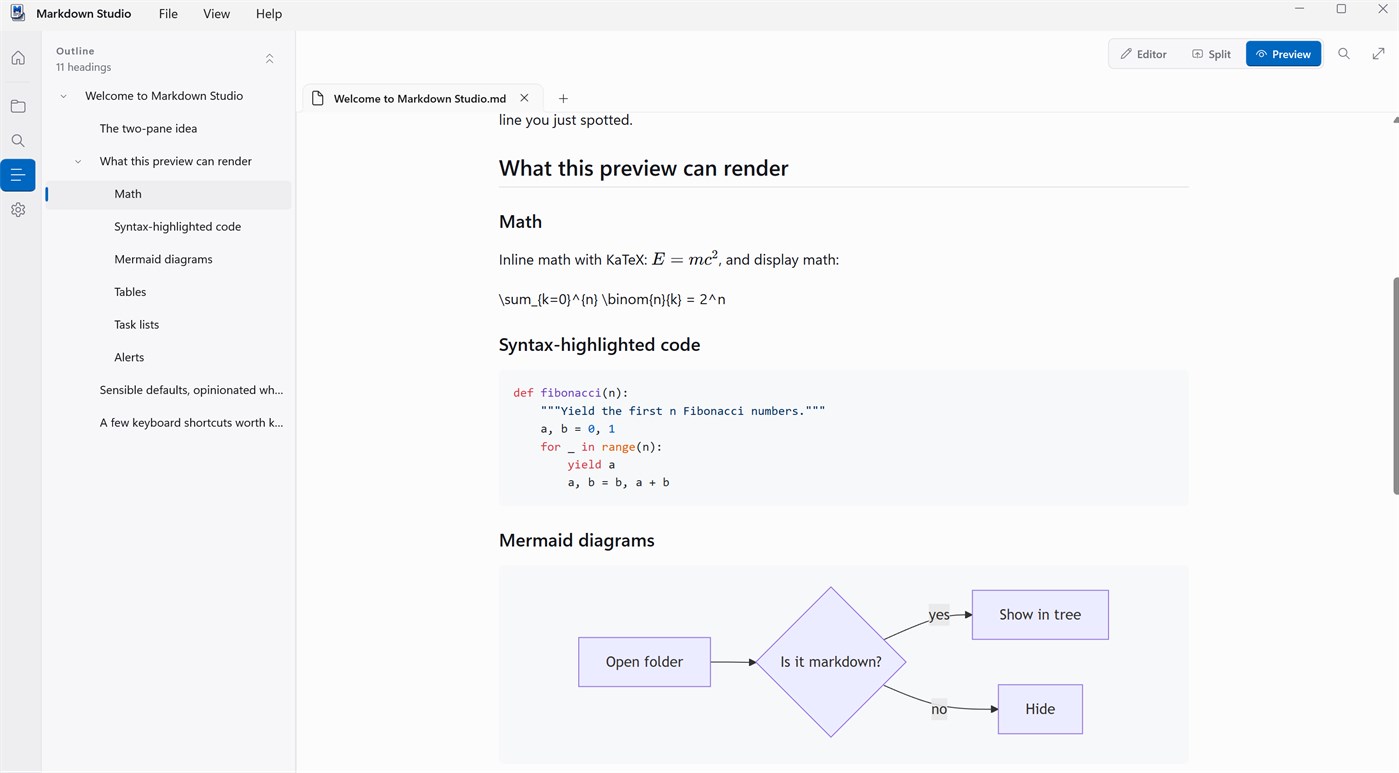This screenshot has width=1399, height=773.
Task: Collapse all outline headings
Action: click(x=269, y=59)
